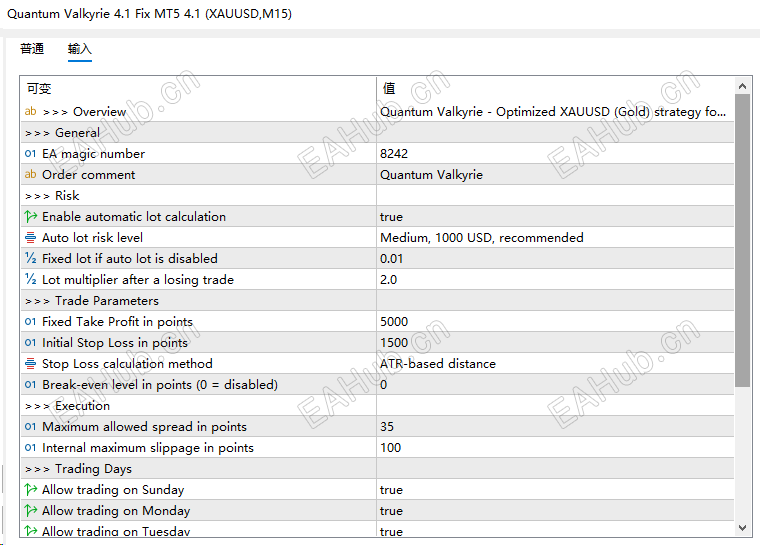Click the ½ icon beside Lot multiplier after losing trade
Viewport: 760px width, 545px height.
(x=31, y=279)
